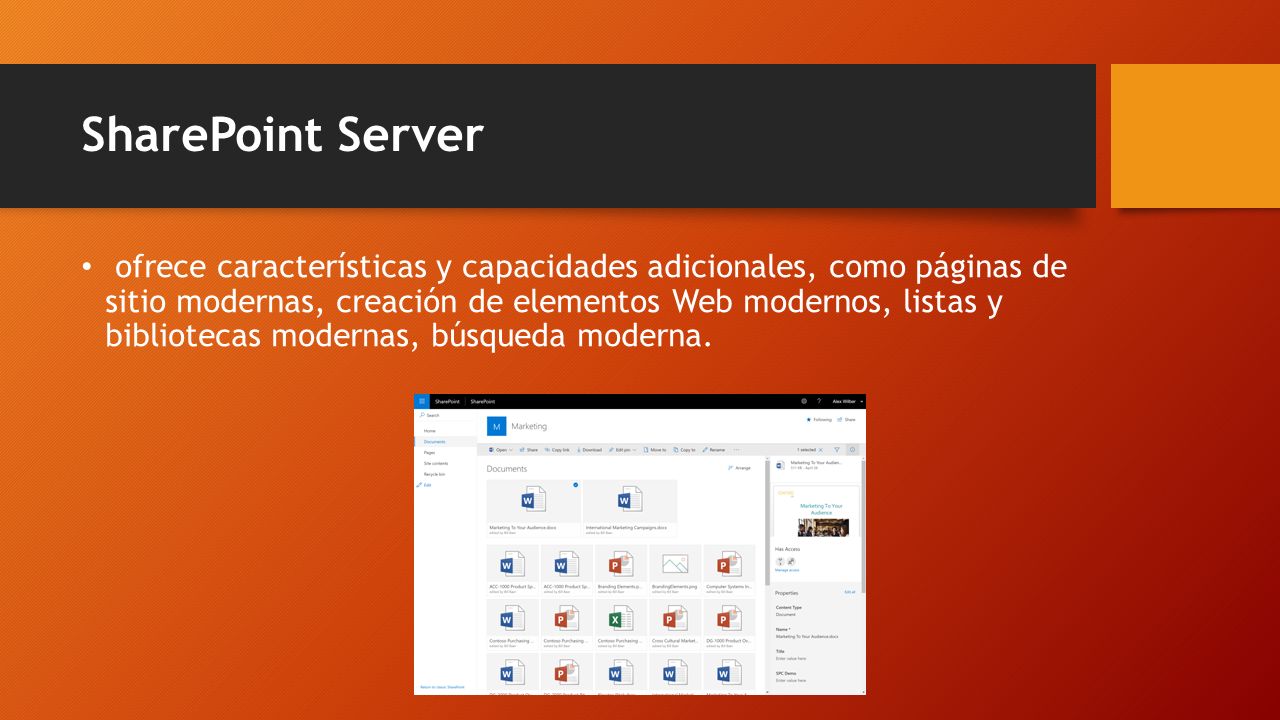
Task: Open Computer Systems PowerPoint file
Action: tap(729, 571)
